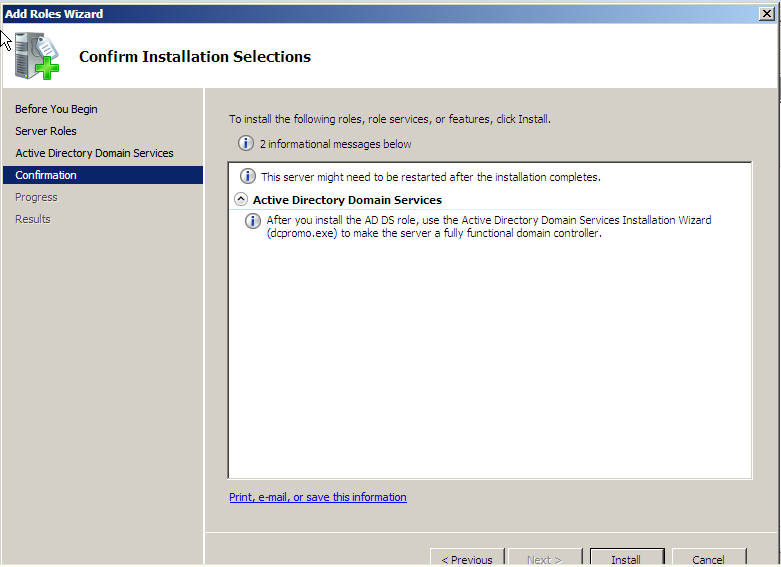
Task: Click the 'Confirm Installation Selections' heading
Action: pos(195,57)
